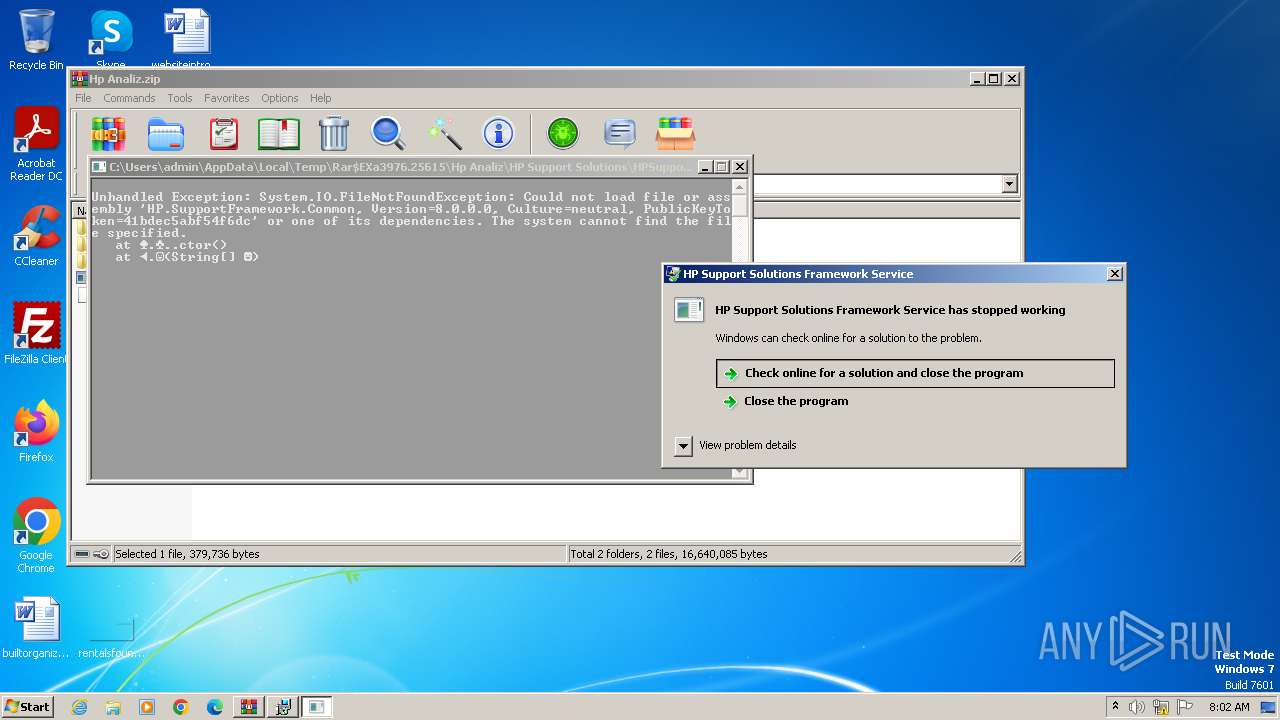Select the rentalsfoun desktop file

tap(110, 636)
